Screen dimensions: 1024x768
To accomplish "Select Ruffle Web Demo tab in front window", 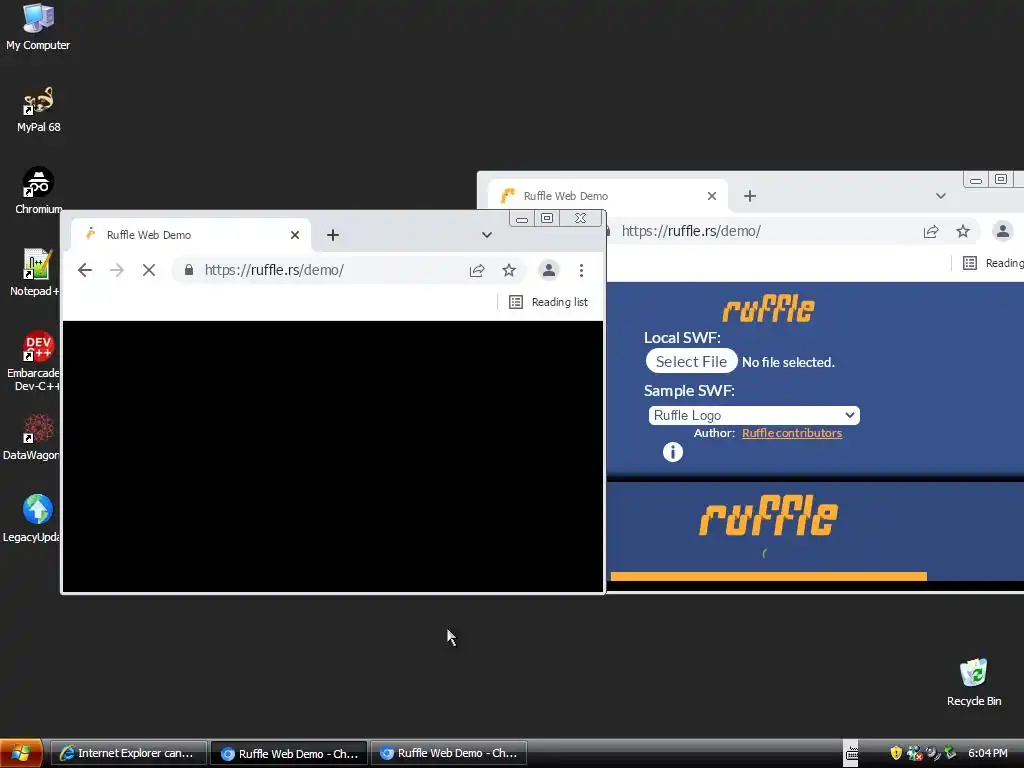I will [191, 235].
